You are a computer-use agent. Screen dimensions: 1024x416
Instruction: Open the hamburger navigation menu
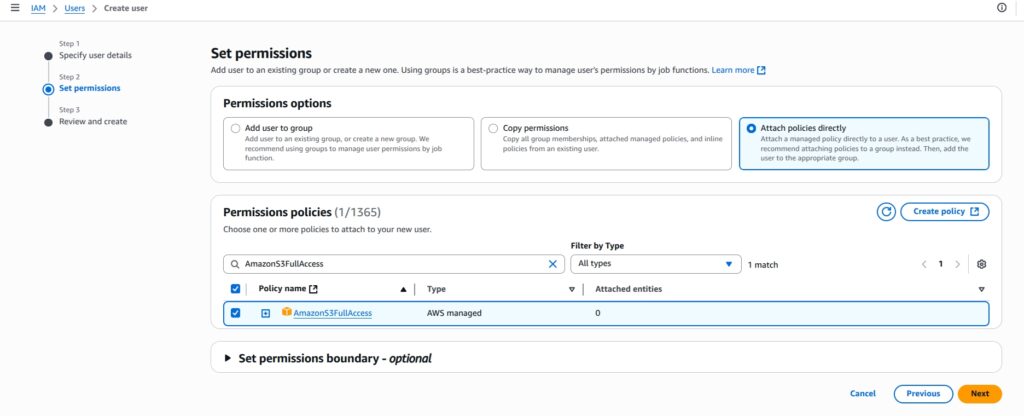tap(15, 8)
